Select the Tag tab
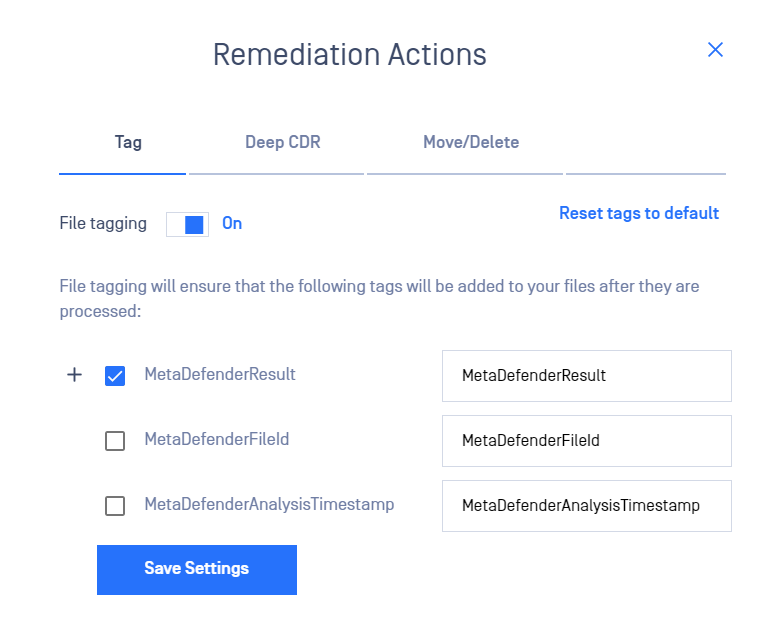Image resolution: width=762 pixels, height=626 pixels. 128,142
